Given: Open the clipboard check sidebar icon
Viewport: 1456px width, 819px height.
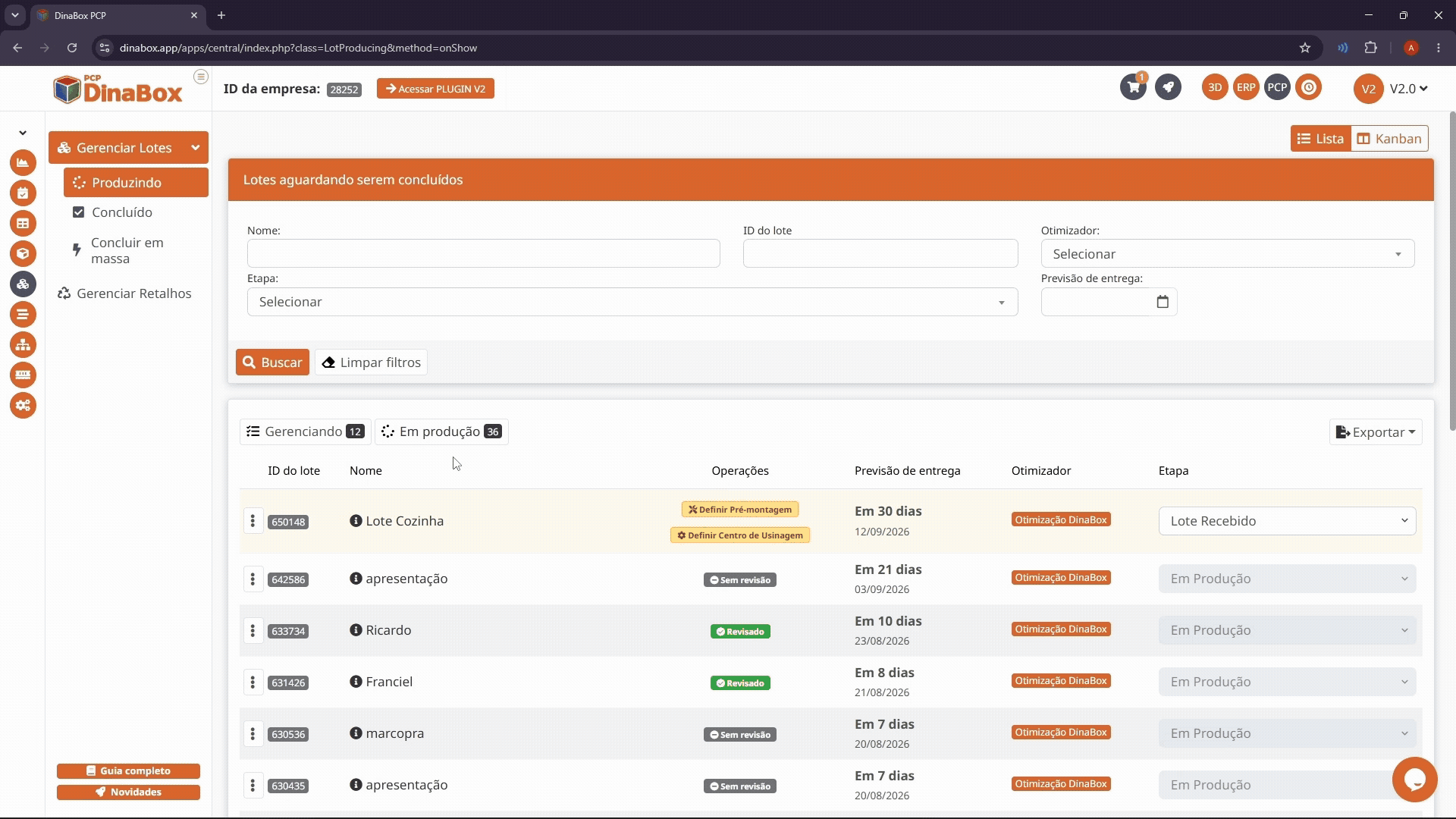Looking at the screenshot, I should pos(23,193).
